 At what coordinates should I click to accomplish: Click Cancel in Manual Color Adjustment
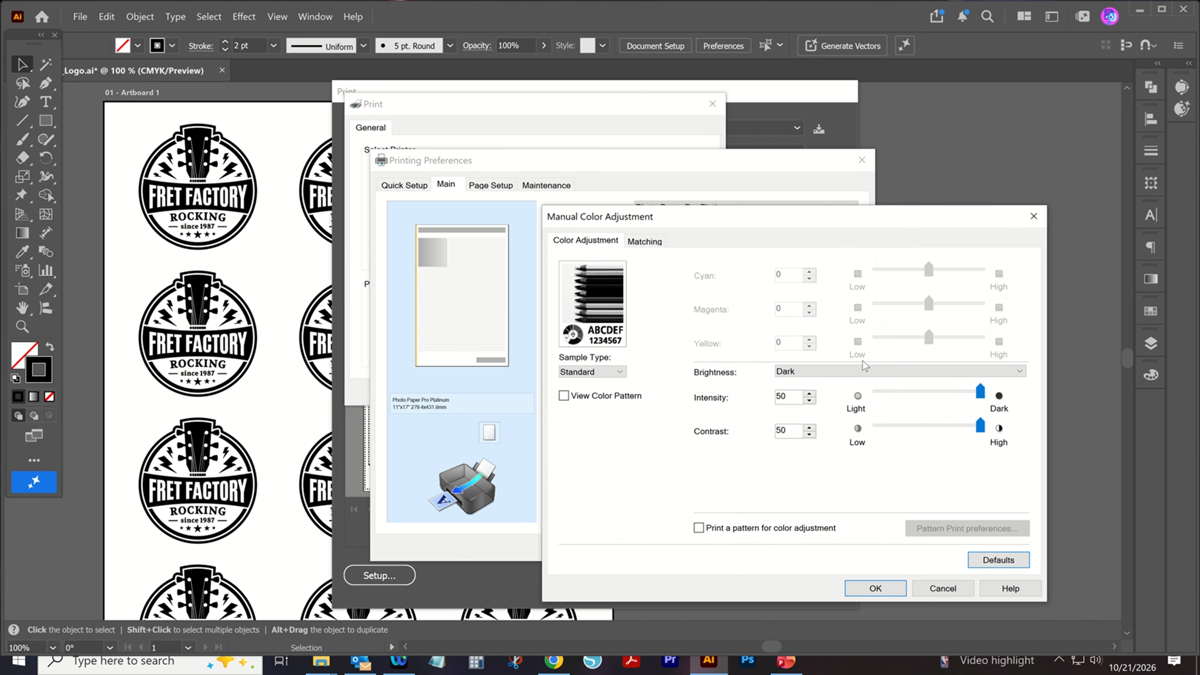point(943,588)
